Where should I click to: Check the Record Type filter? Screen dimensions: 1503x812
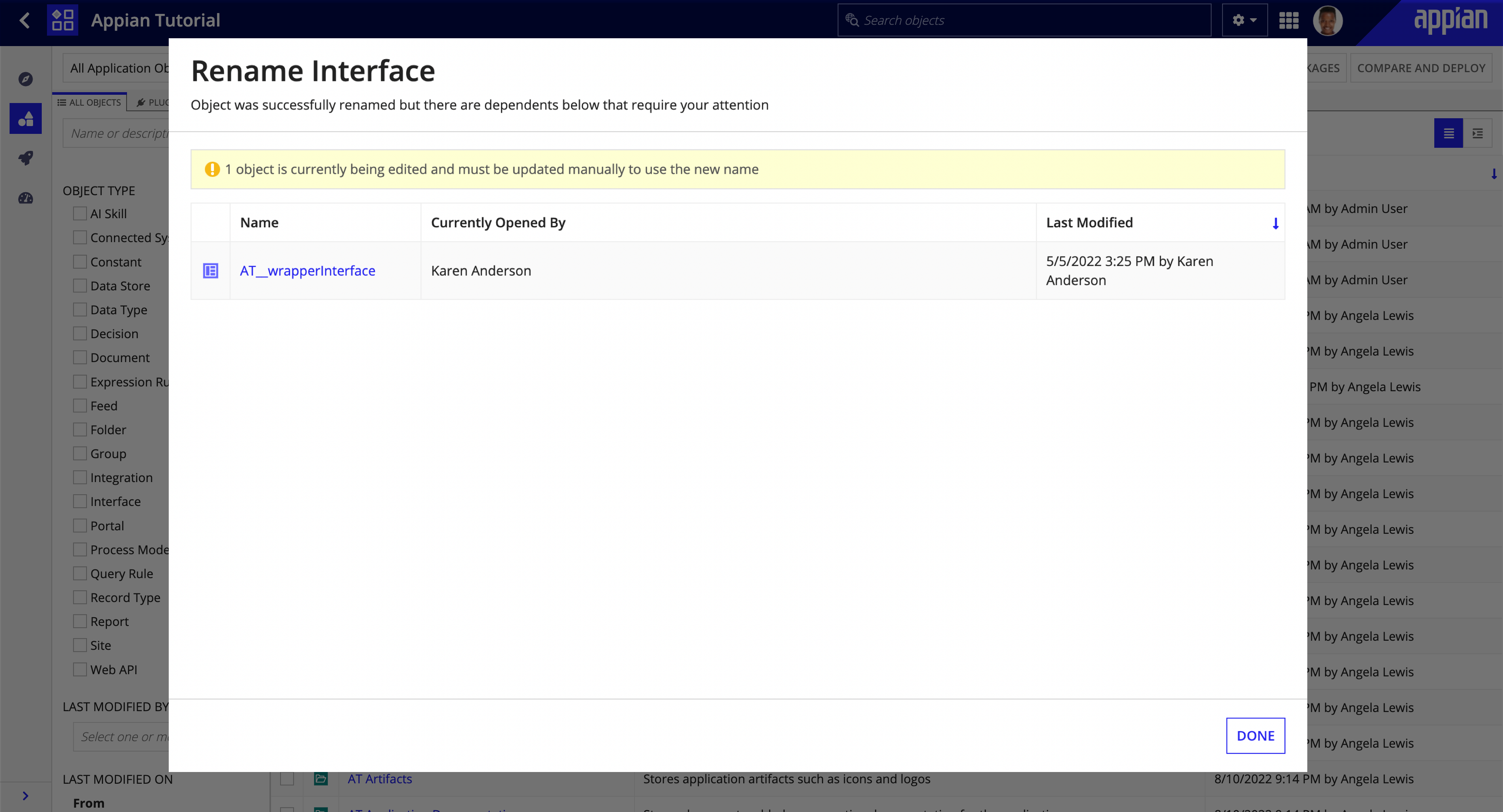click(80, 598)
